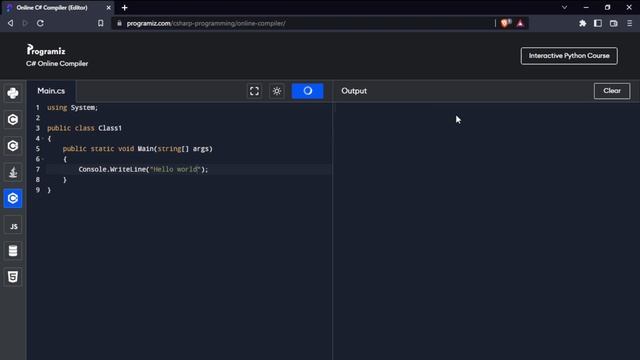Bookmark this page with the bookmark icon
This screenshot has width=640, height=360.
point(100,23)
